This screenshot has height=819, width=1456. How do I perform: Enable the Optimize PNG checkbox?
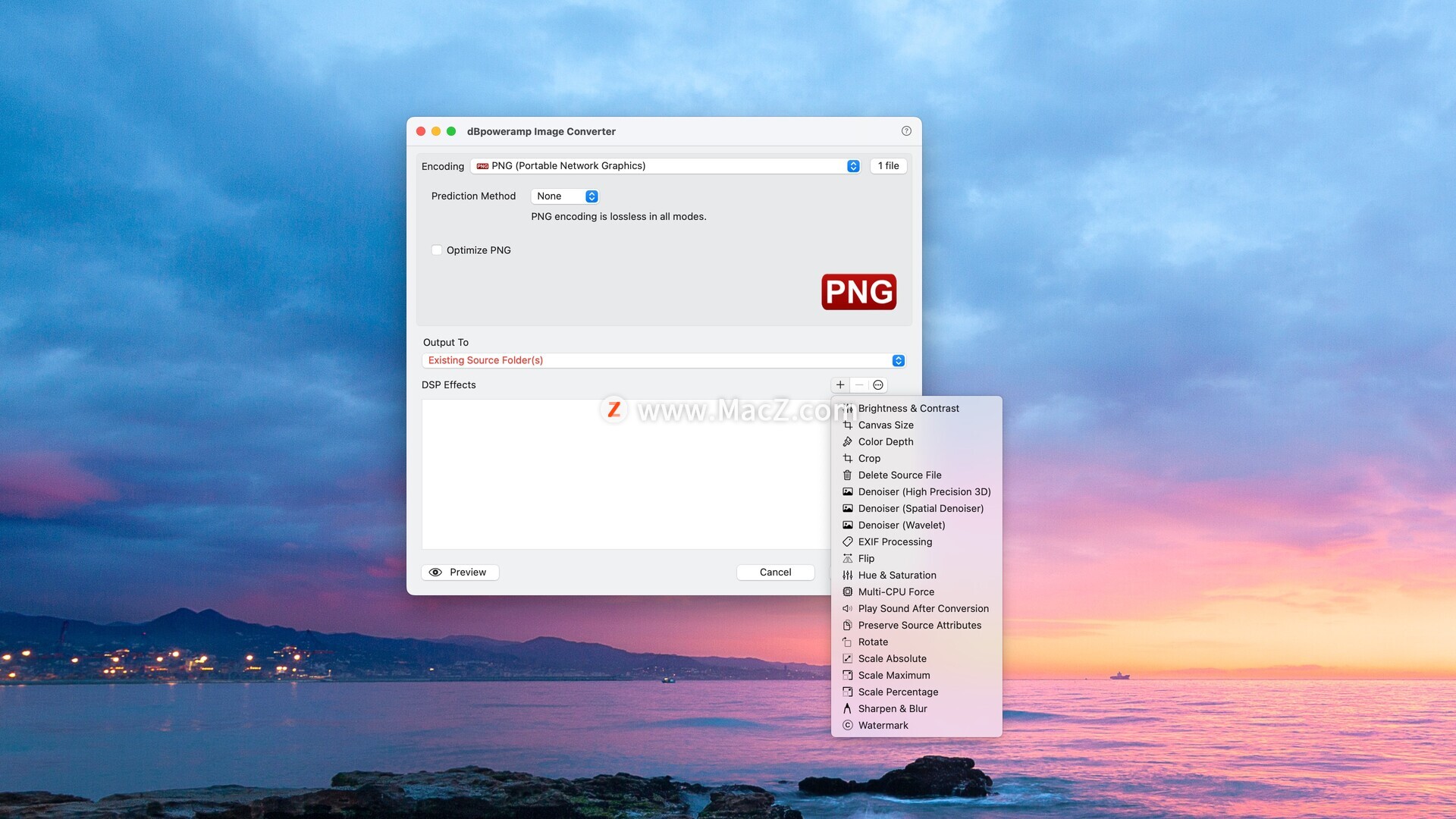coord(437,250)
